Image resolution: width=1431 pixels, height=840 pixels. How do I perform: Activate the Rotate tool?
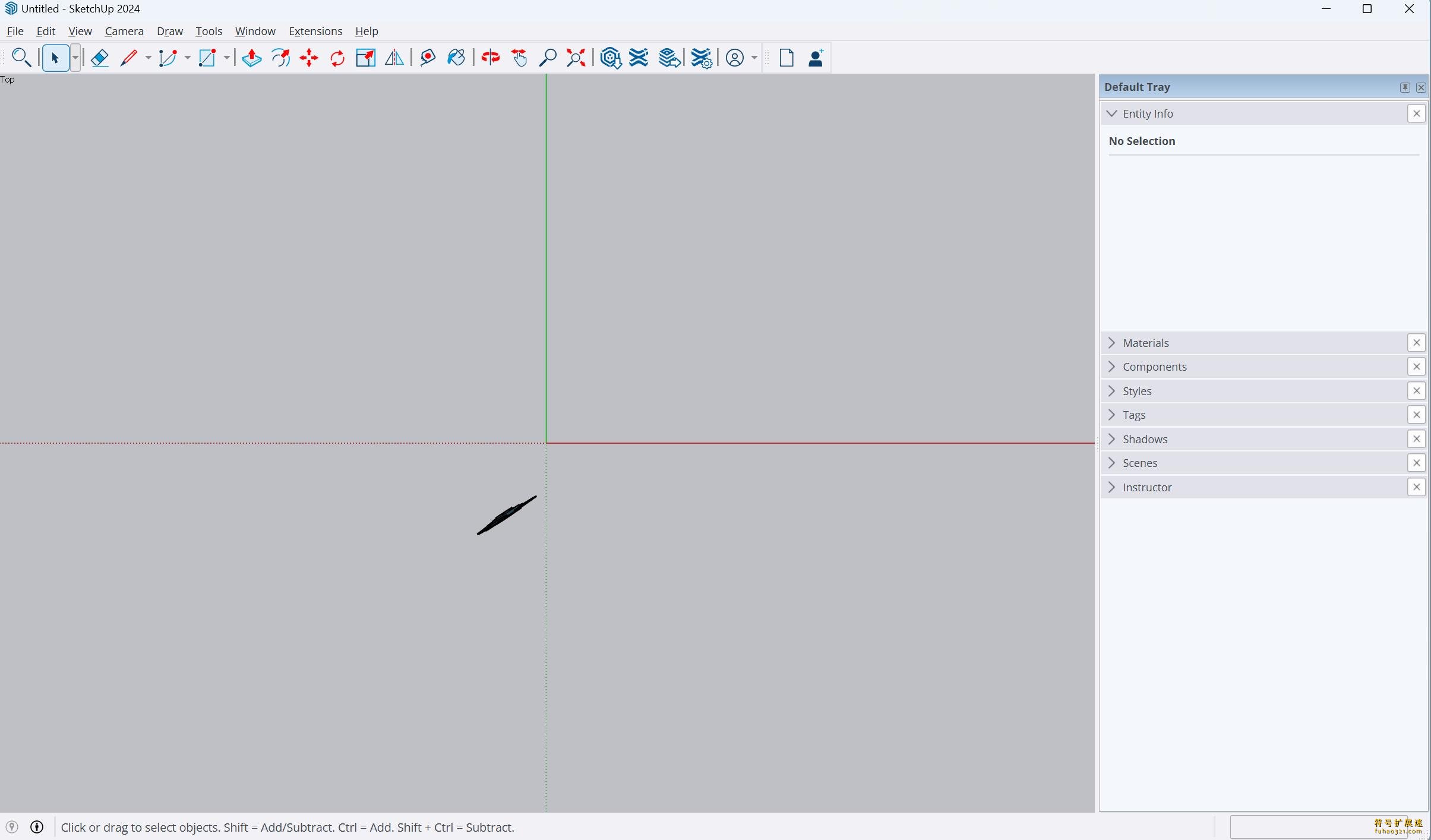(337, 58)
